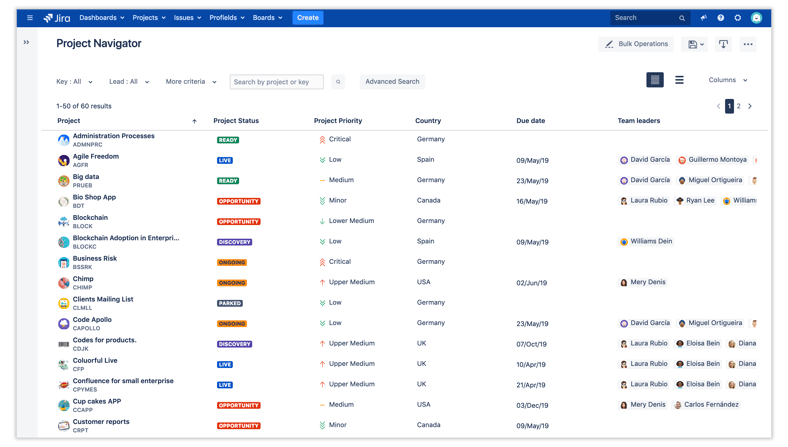Image resolution: width=788 pixels, height=447 pixels.
Task: Open Confluence for small enterprise project
Action: point(123,381)
